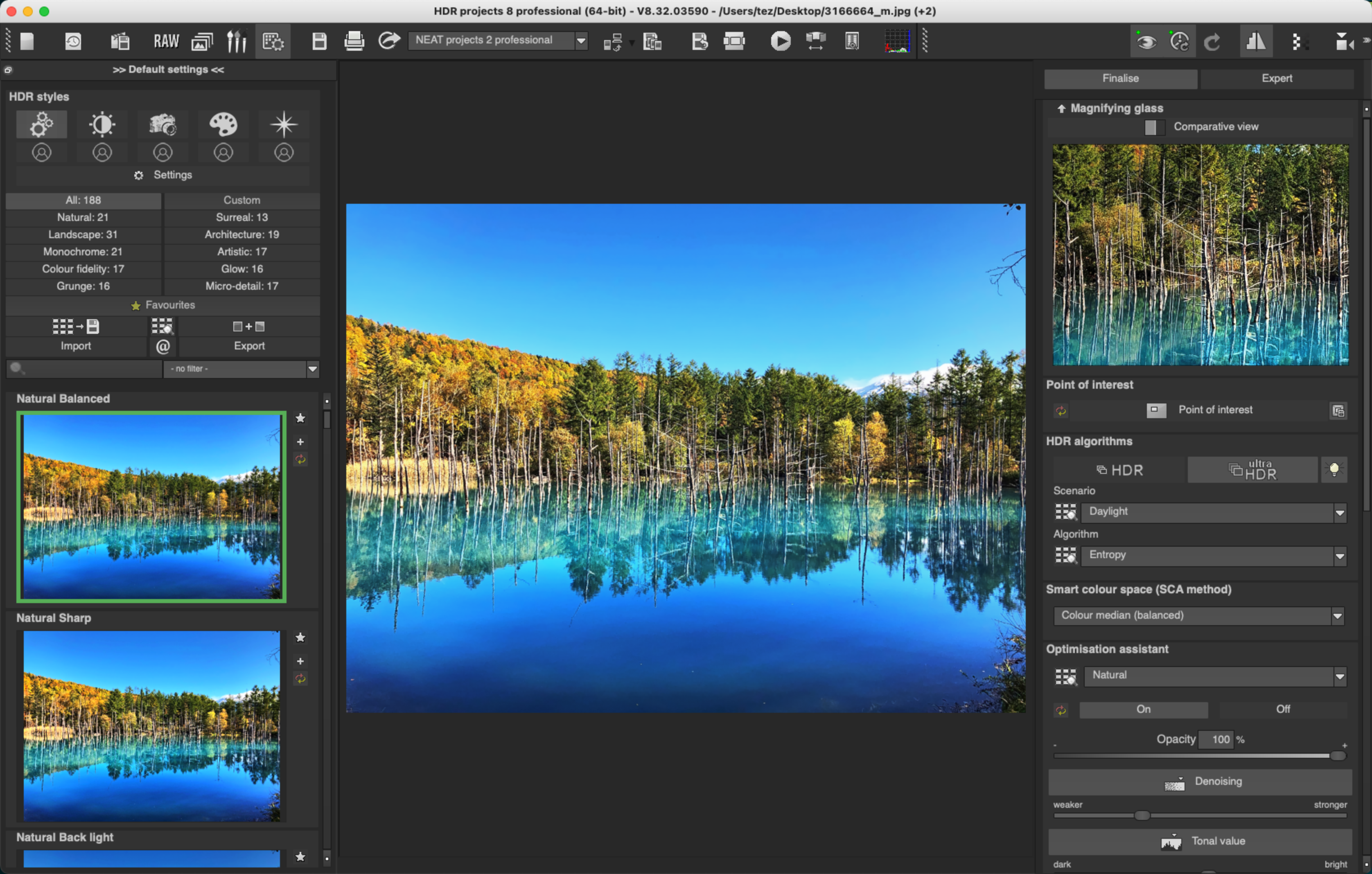Open the Finalise tab

(x=1120, y=78)
